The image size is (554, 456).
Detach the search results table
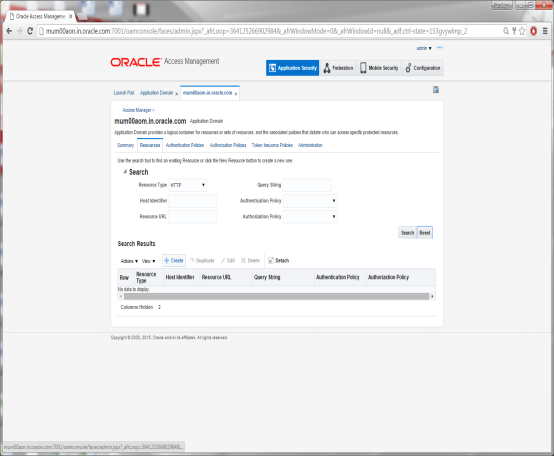(x=278, y=261)
